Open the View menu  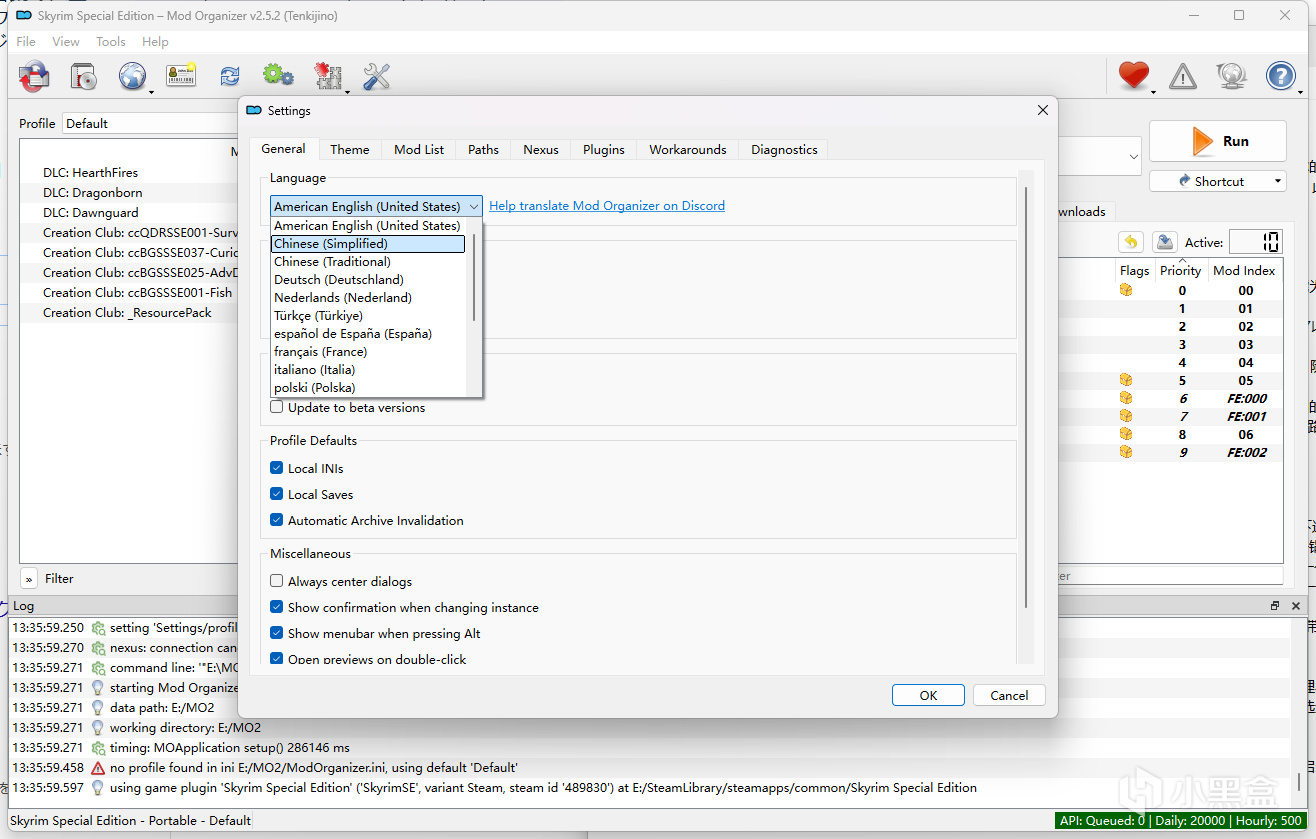66,41
